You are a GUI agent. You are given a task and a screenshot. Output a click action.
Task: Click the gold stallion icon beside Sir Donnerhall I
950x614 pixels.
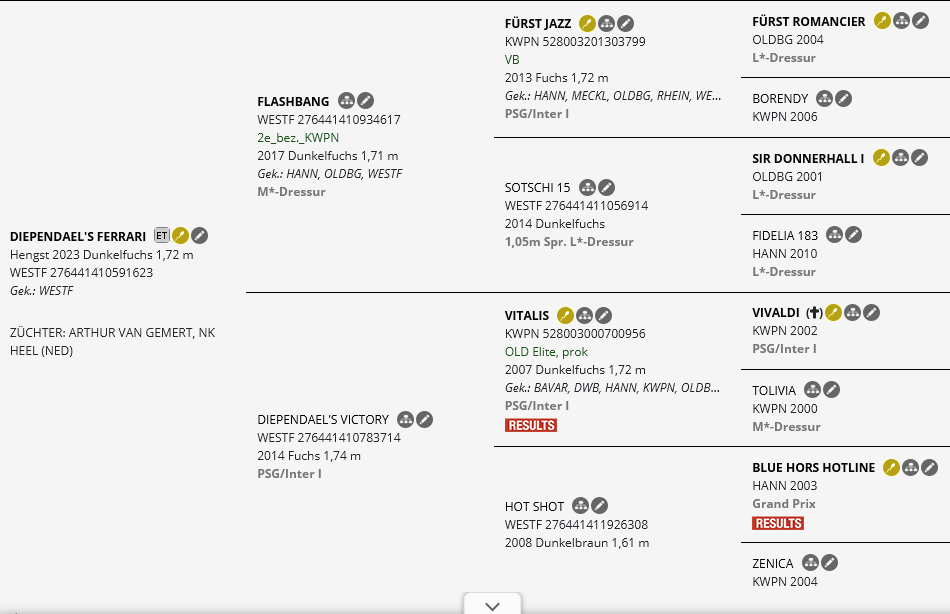click(x=881, y=158)
